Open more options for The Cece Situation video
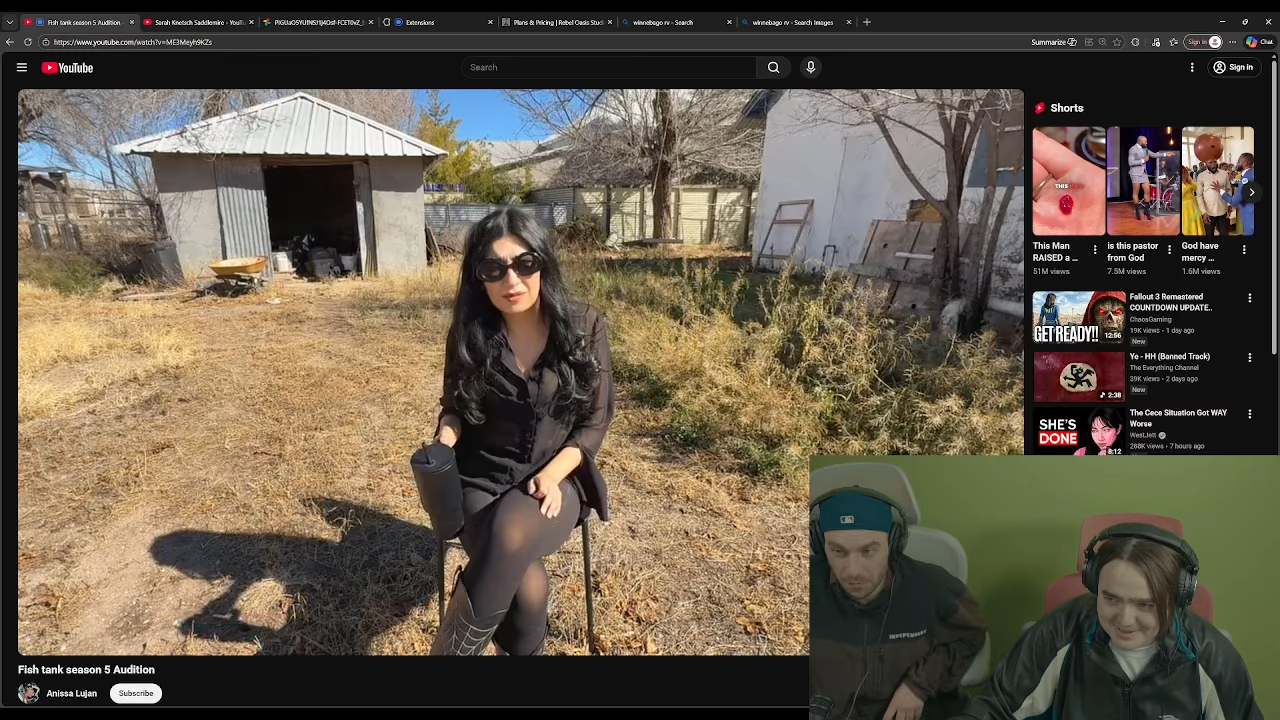This screenshot has height=720, width=1280. tap(1249, 414)
